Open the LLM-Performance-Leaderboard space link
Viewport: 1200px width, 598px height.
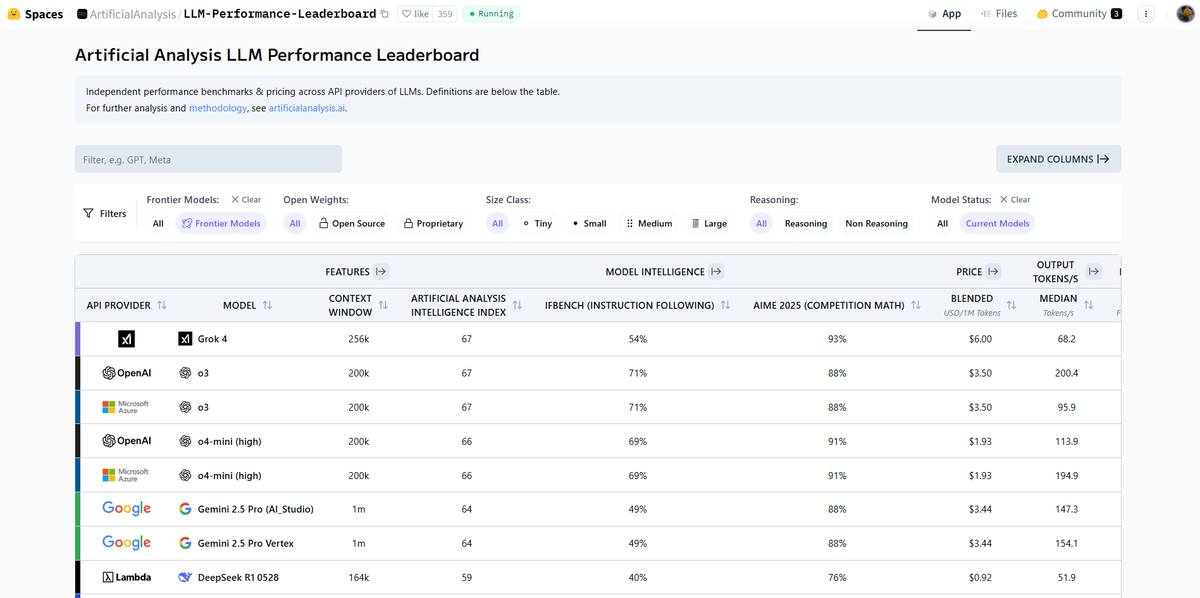(x=280, y=14)
